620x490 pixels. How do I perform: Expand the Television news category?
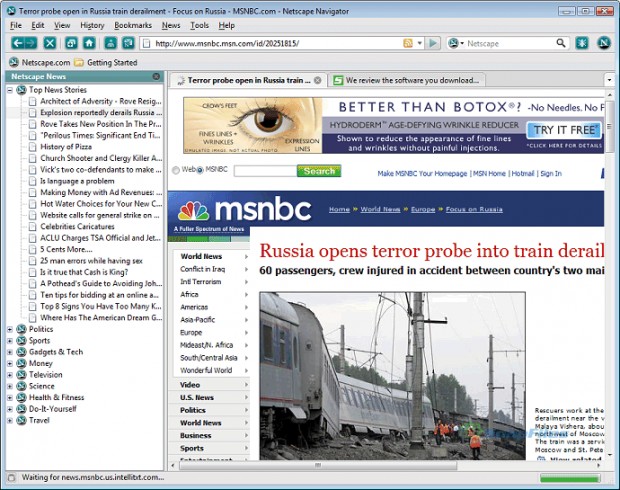(10, 375)
